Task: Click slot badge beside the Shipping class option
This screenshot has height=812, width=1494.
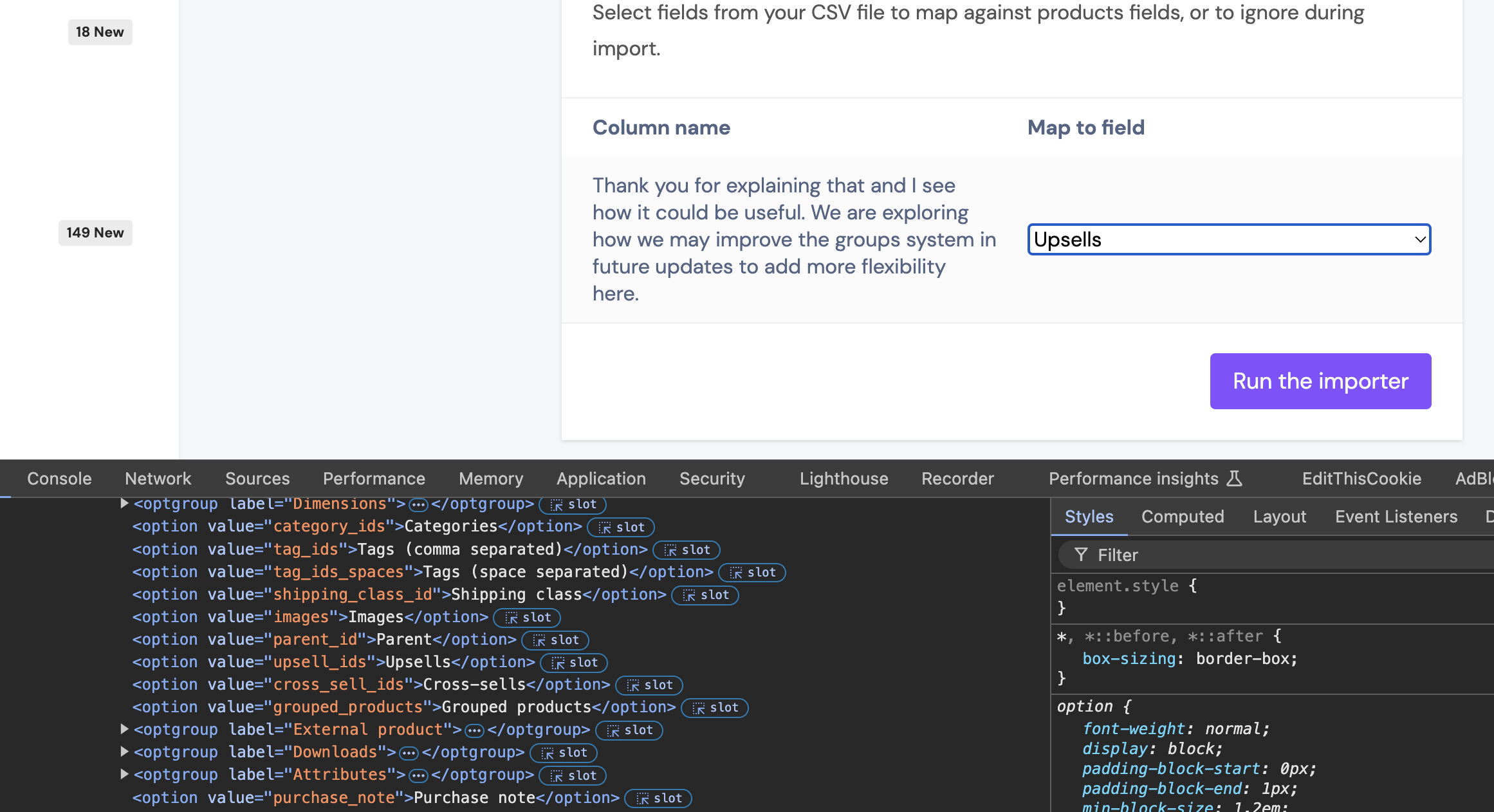Action: point(705,595)
